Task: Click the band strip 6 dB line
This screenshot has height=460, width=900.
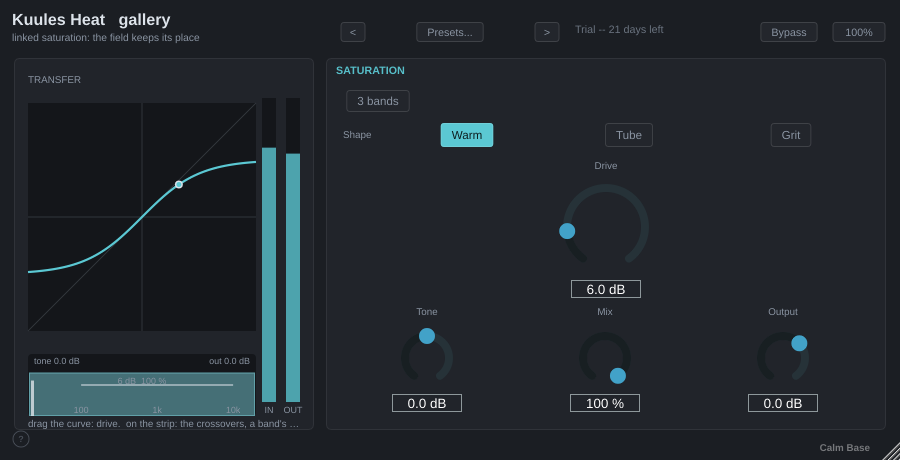Action: click(157, 385)
